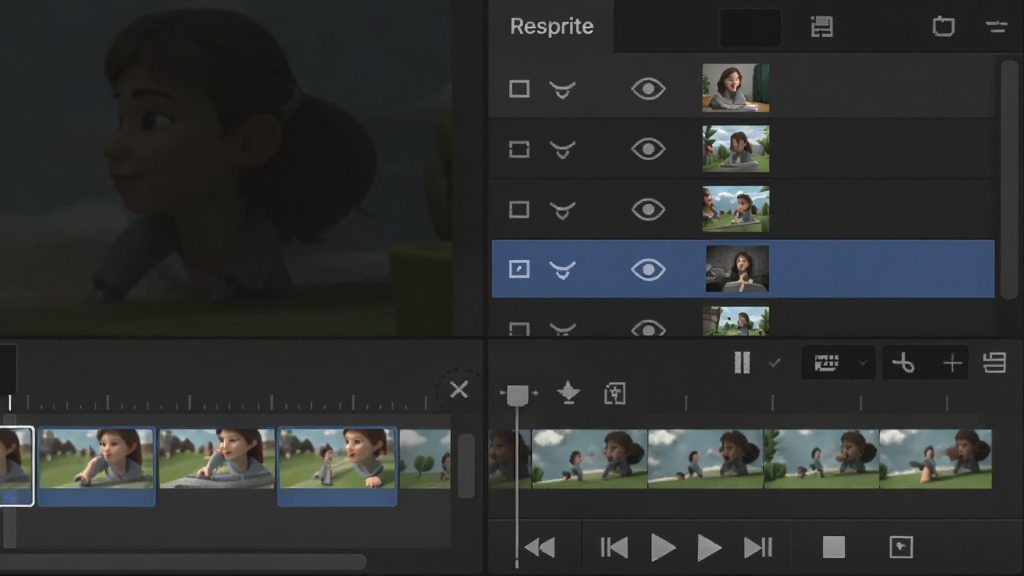
Task: Tick the checkbox on the first layer row
Action: pos(519,89)
